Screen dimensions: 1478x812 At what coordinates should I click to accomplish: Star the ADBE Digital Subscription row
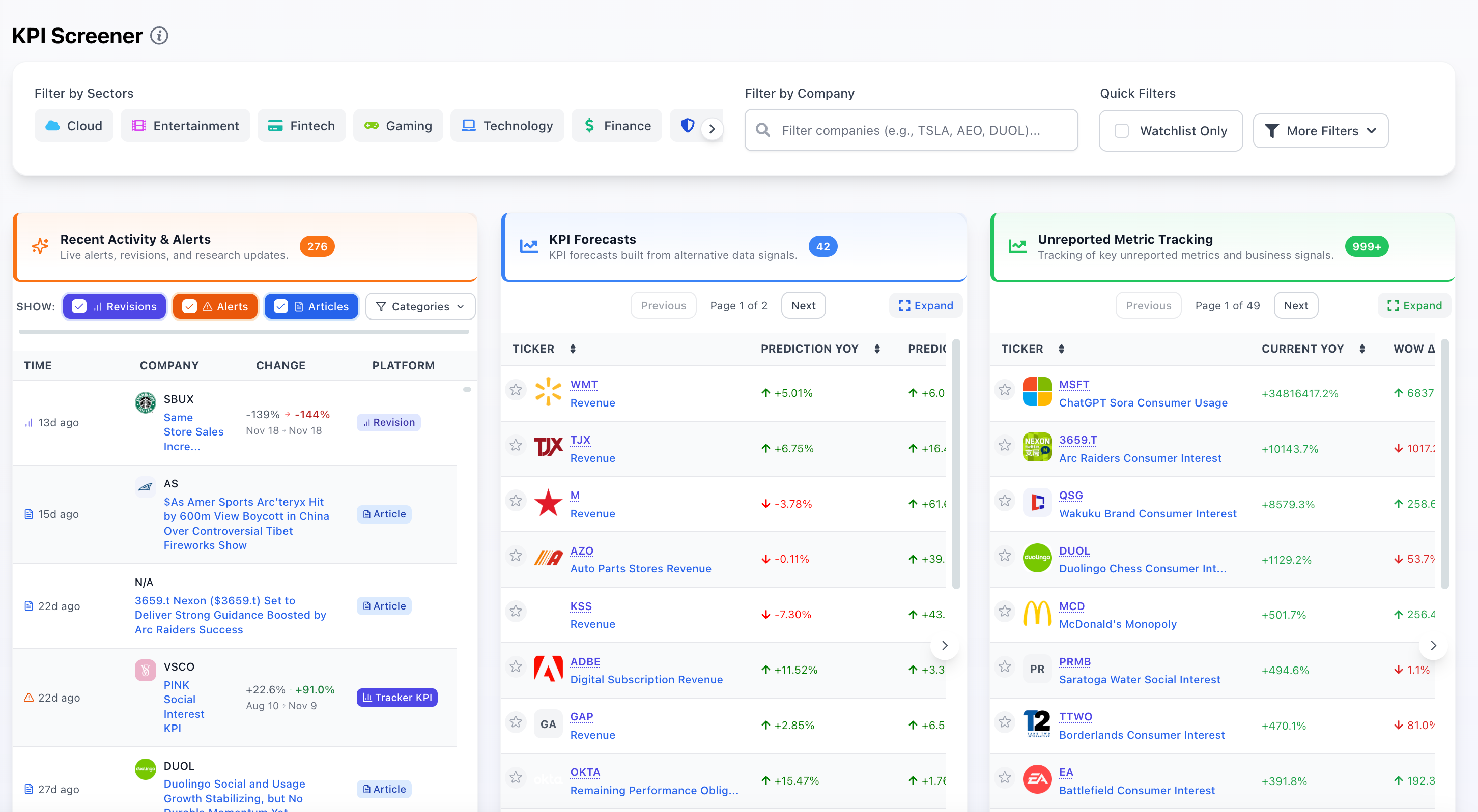click(515, 667)
